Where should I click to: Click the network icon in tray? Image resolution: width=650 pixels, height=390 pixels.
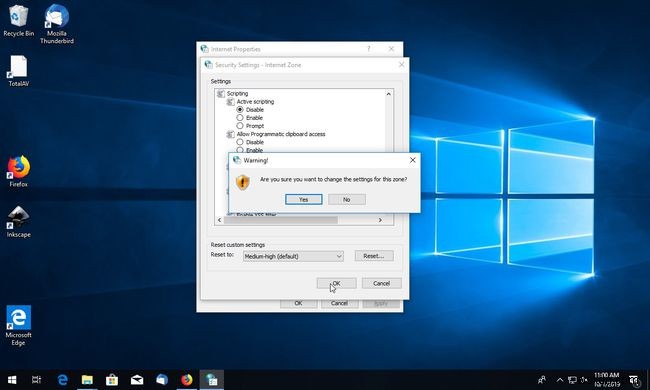[572, 380]
